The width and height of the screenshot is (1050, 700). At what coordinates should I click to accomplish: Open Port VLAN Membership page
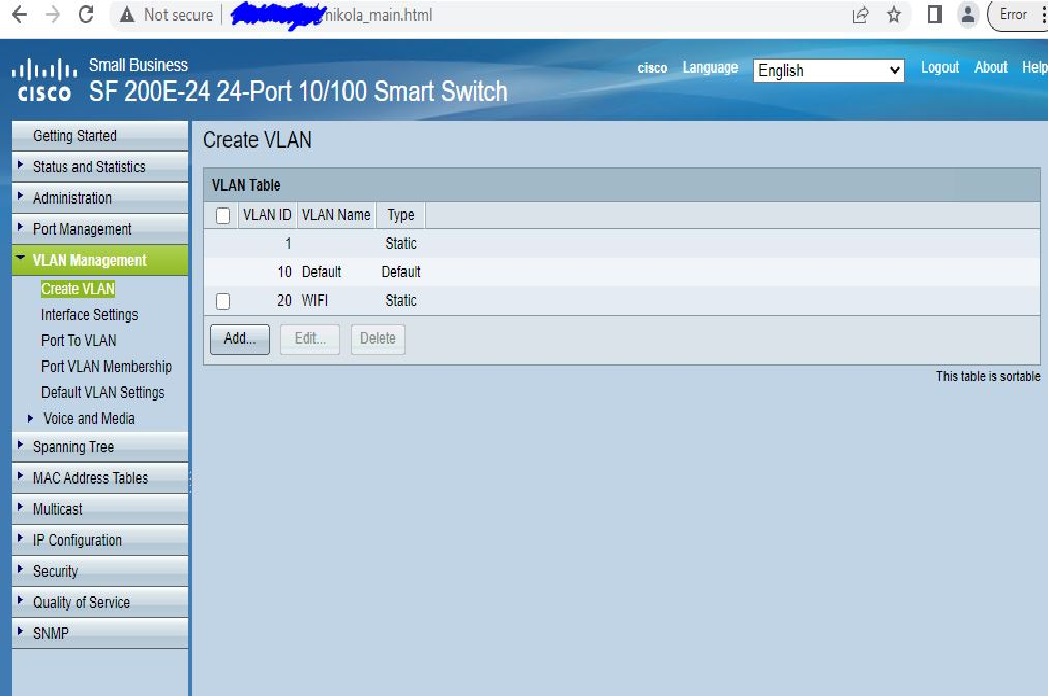click(106, 367)
